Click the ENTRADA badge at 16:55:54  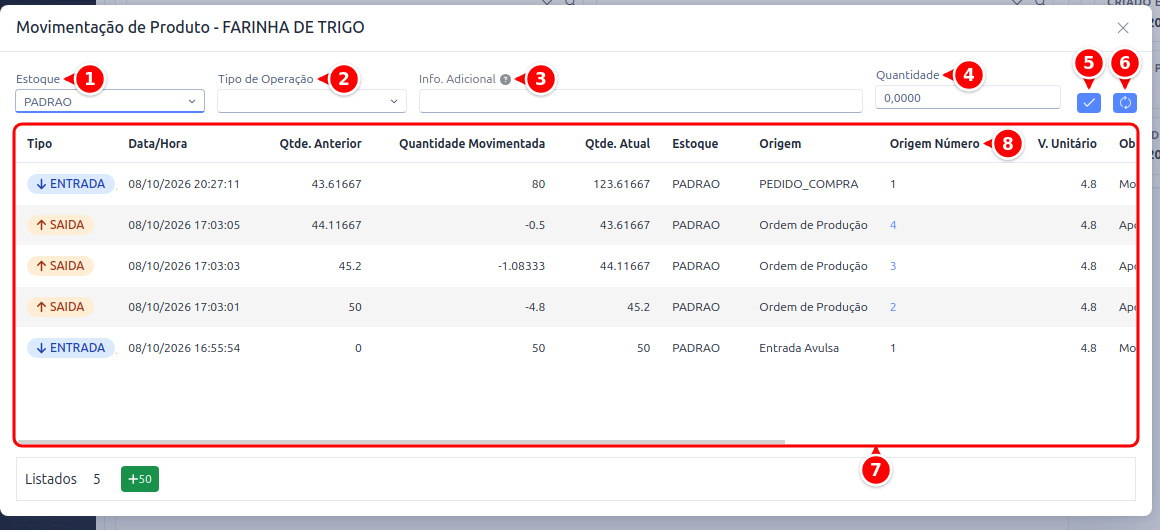[71, 347]
